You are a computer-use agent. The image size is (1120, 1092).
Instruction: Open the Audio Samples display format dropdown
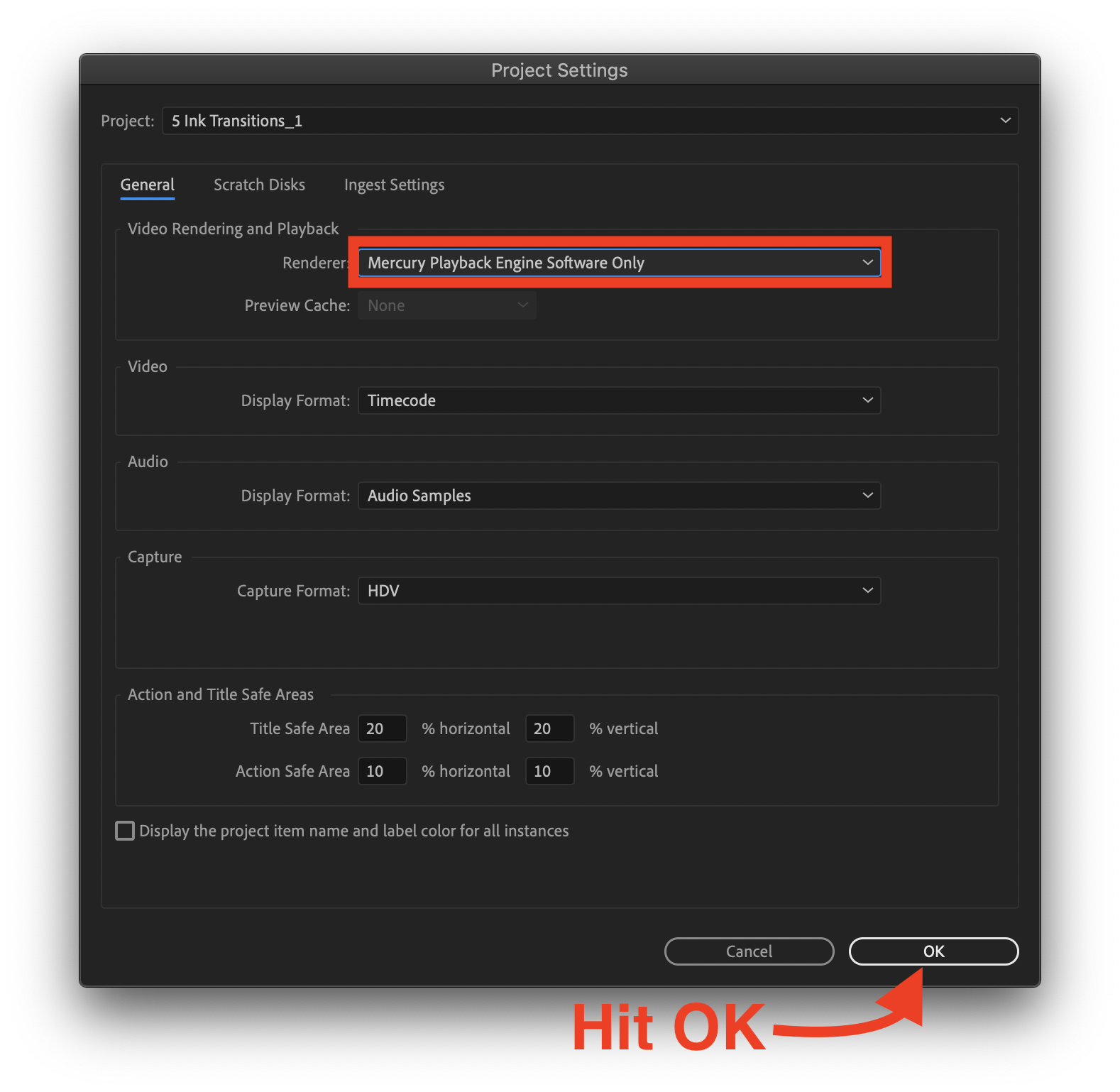click(617, 496)
